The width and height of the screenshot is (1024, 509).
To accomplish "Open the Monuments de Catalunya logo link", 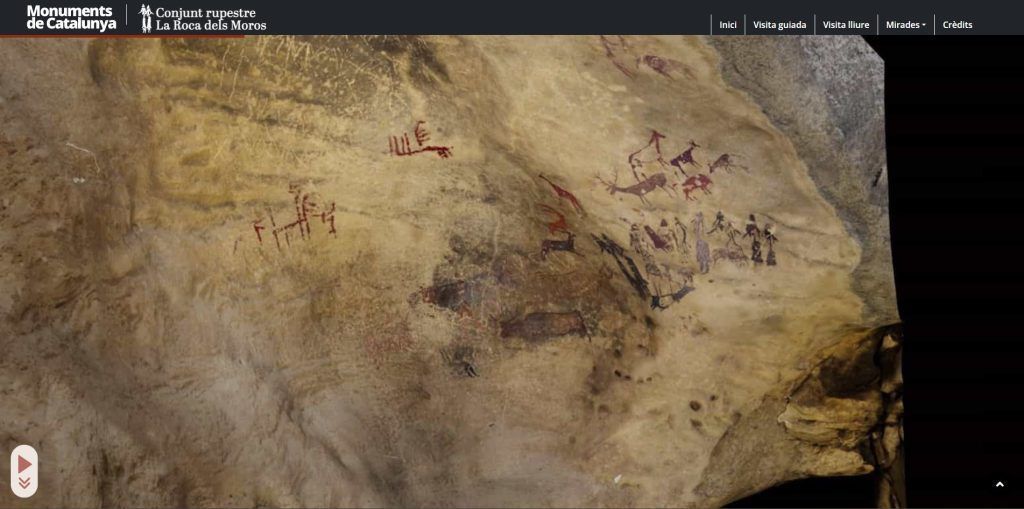I will pos(71,18).
